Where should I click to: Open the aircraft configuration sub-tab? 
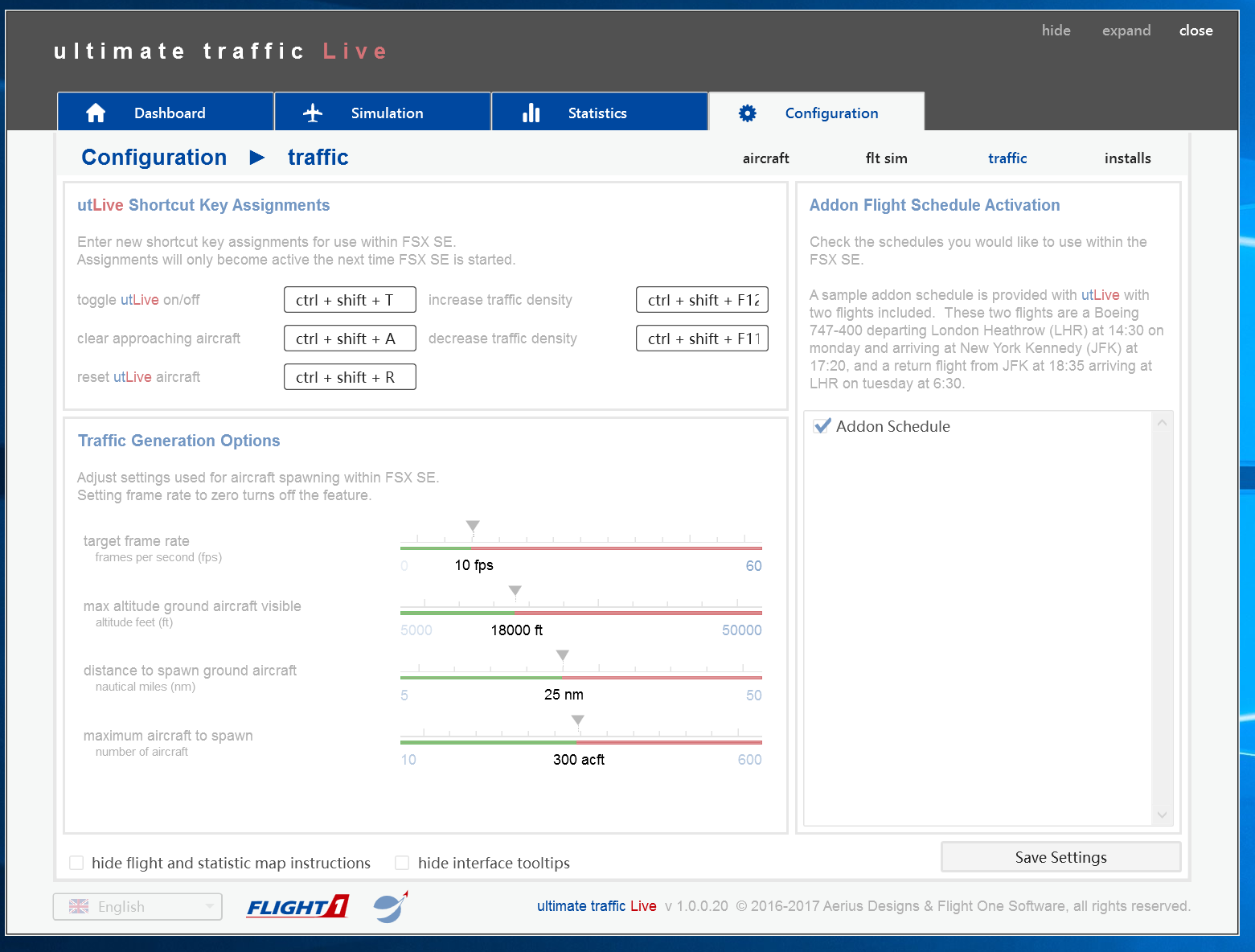click(765, 158)
